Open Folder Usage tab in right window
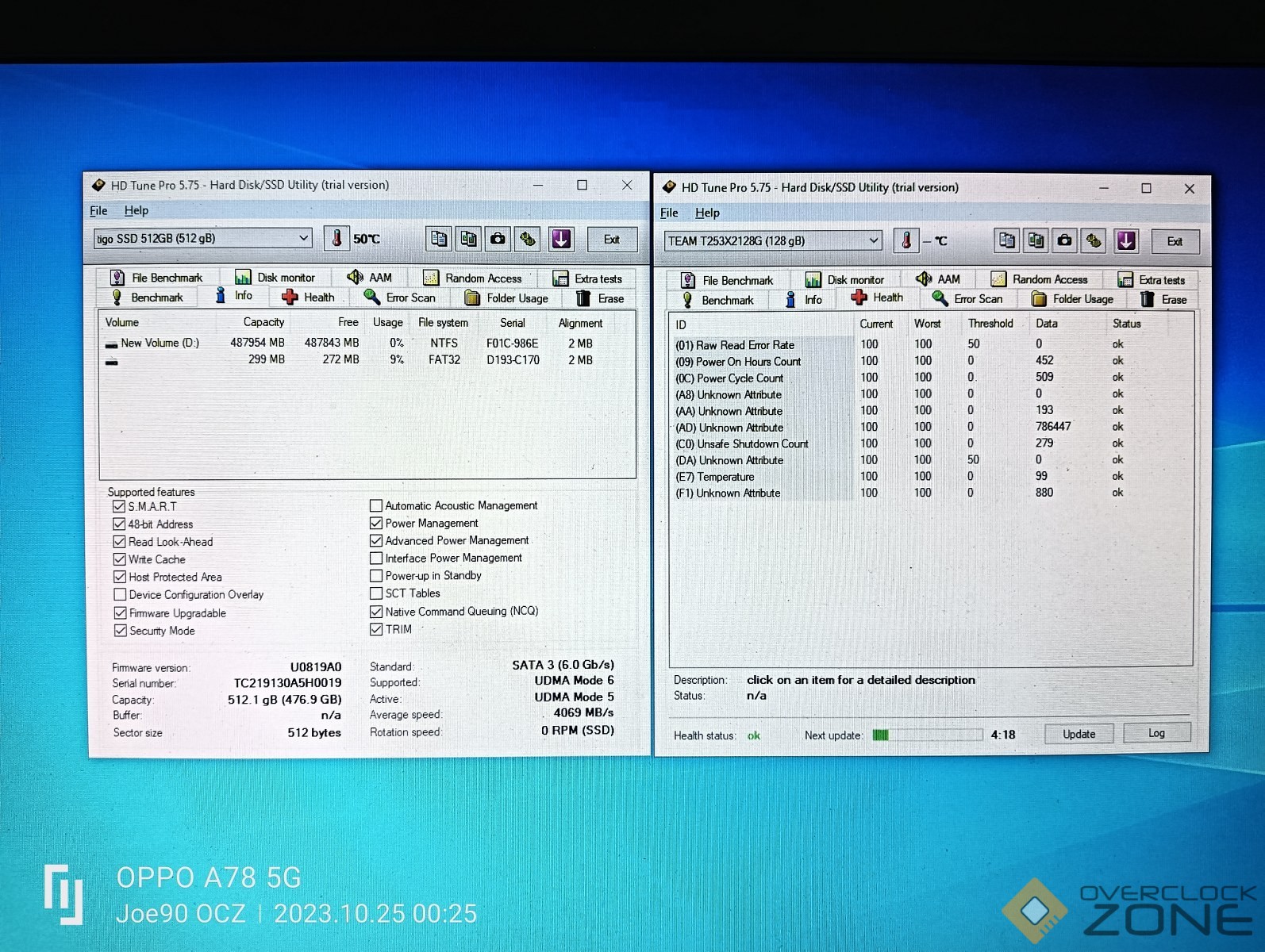The width and height of the screenshot is (1265, 952). coord(1072,299)
